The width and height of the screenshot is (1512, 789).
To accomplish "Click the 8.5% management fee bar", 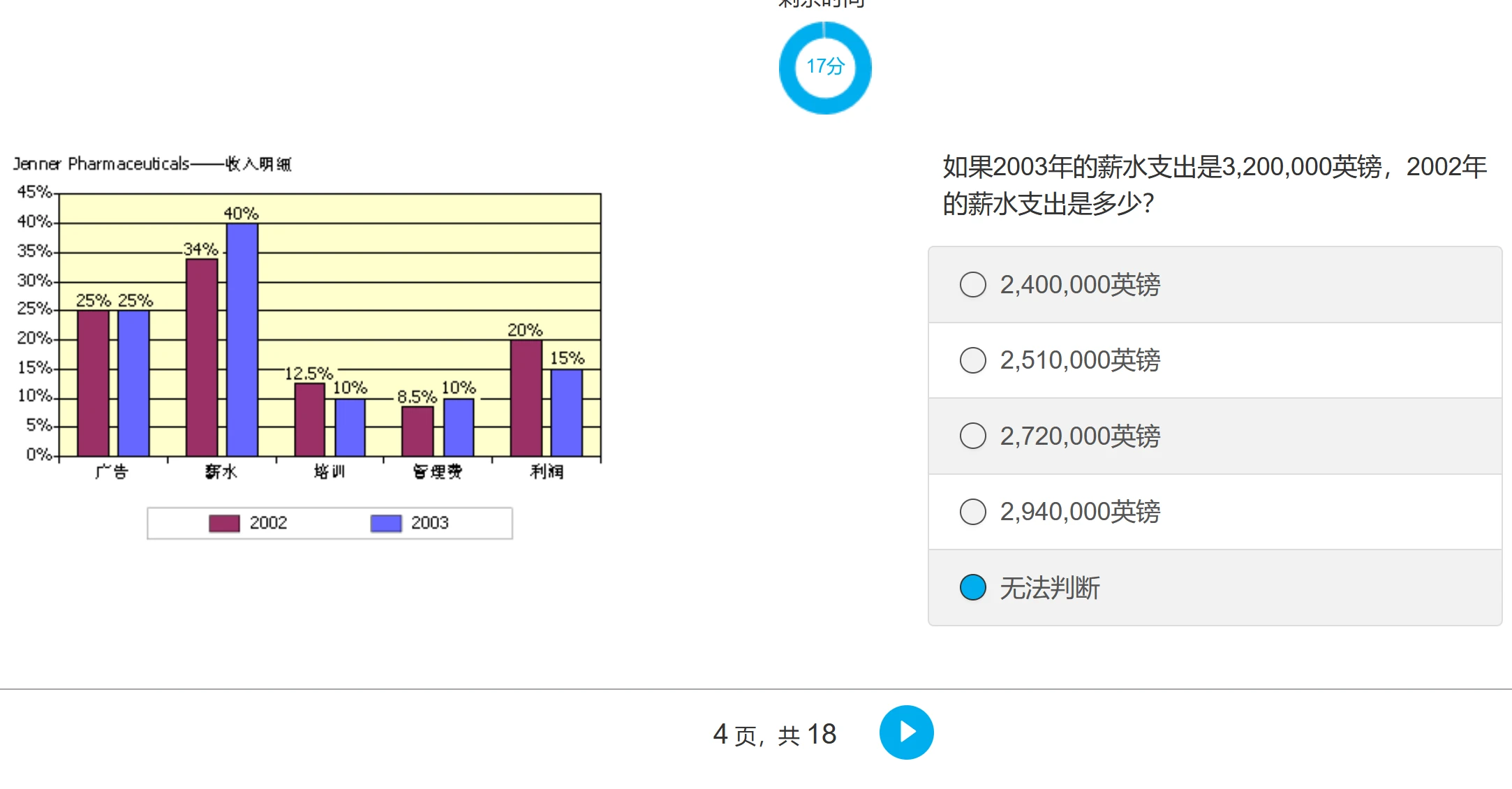I will tap(417, 431).
